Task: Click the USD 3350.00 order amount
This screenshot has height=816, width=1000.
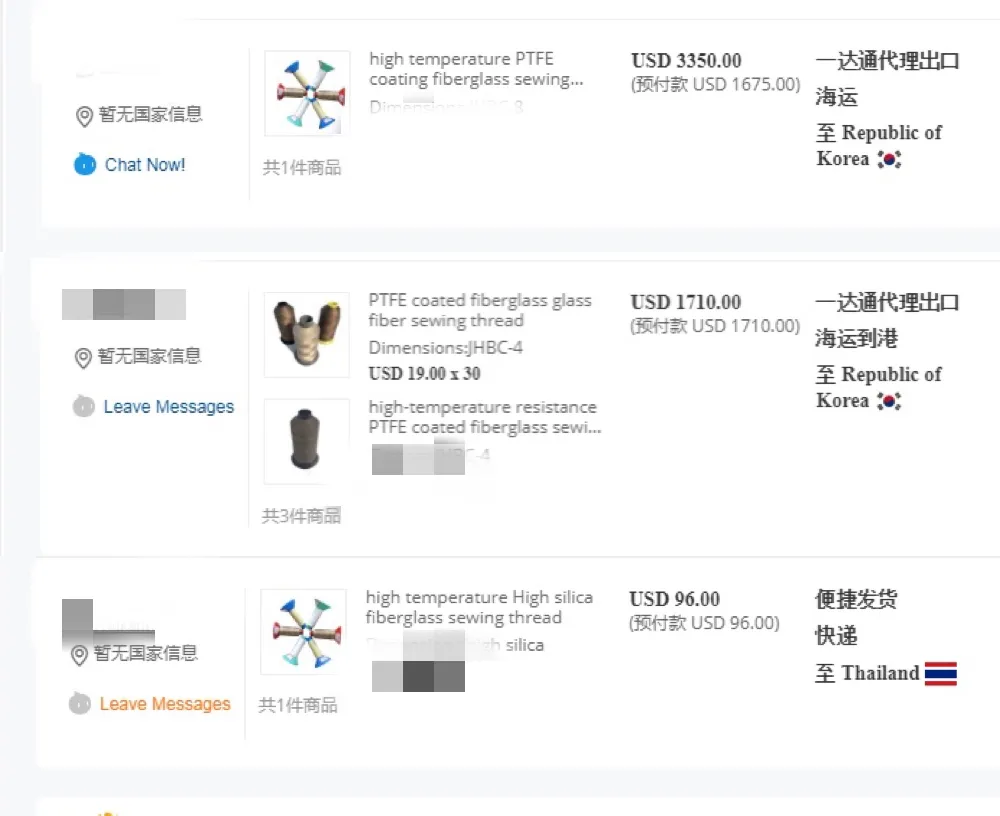Action: tap(686, 61)
